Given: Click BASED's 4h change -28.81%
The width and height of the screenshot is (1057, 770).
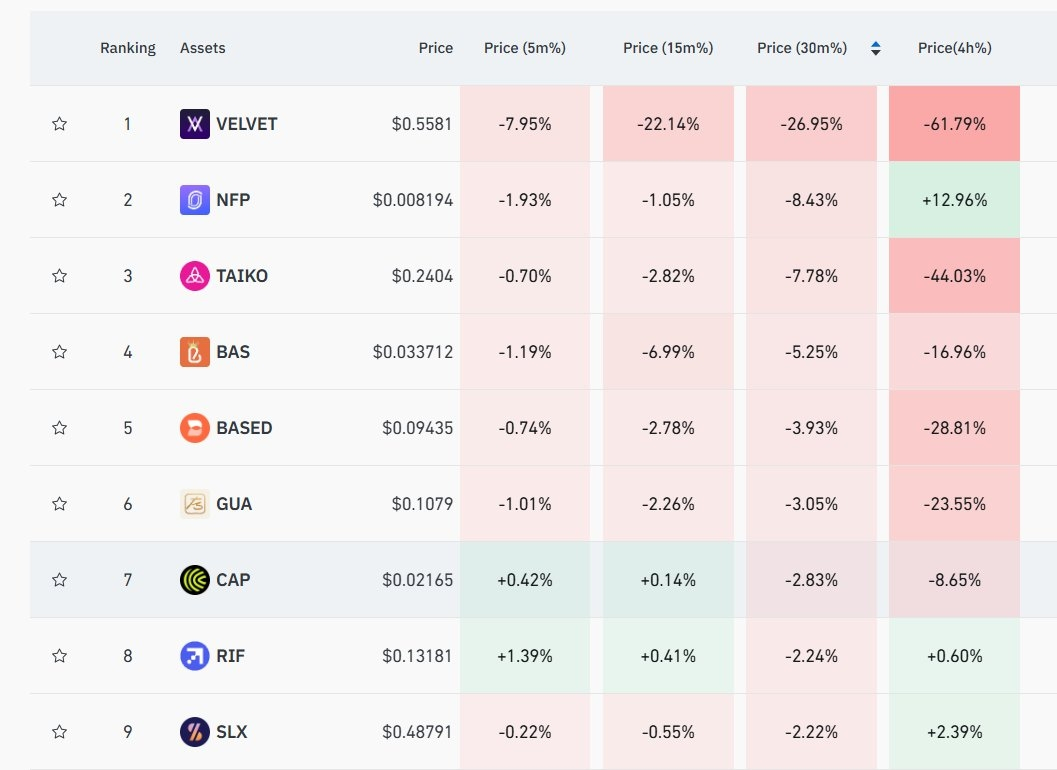Looking at the screenshot, I should tap(955, 428).
